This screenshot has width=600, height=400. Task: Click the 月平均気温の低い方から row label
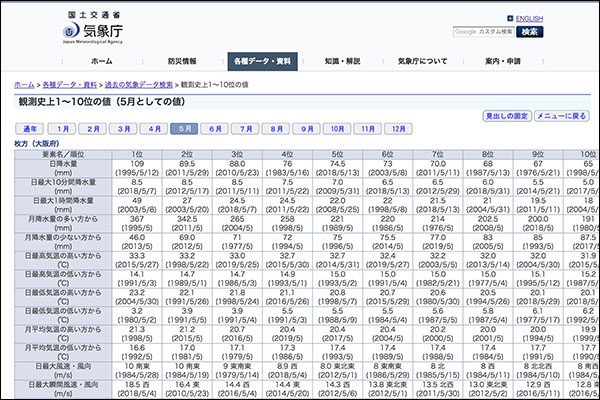(63, 352)
